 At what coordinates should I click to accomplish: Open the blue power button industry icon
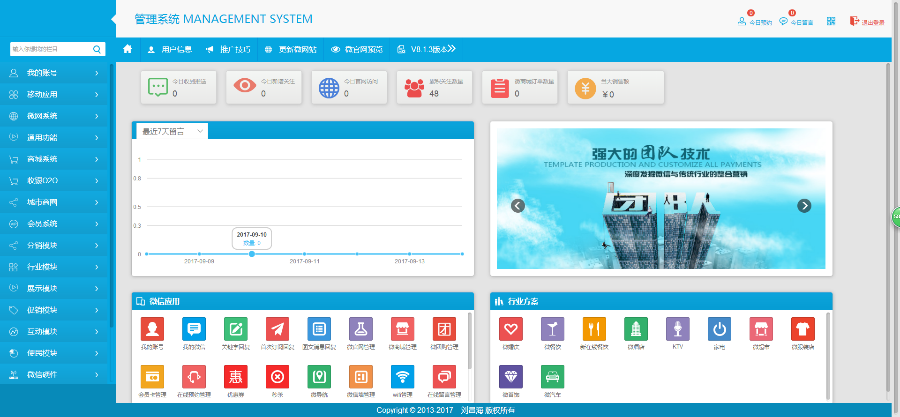pyautogui.click(x=719, y=329)
